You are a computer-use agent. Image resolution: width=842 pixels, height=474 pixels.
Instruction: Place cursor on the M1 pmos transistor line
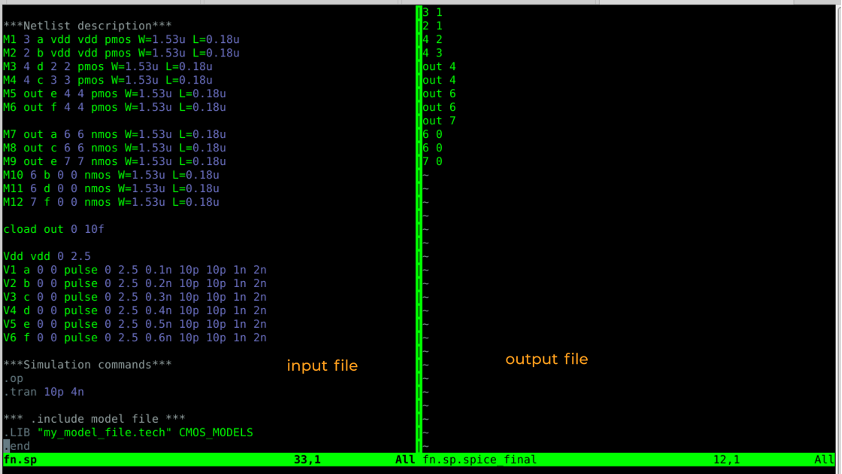click(x=121, y=40)
